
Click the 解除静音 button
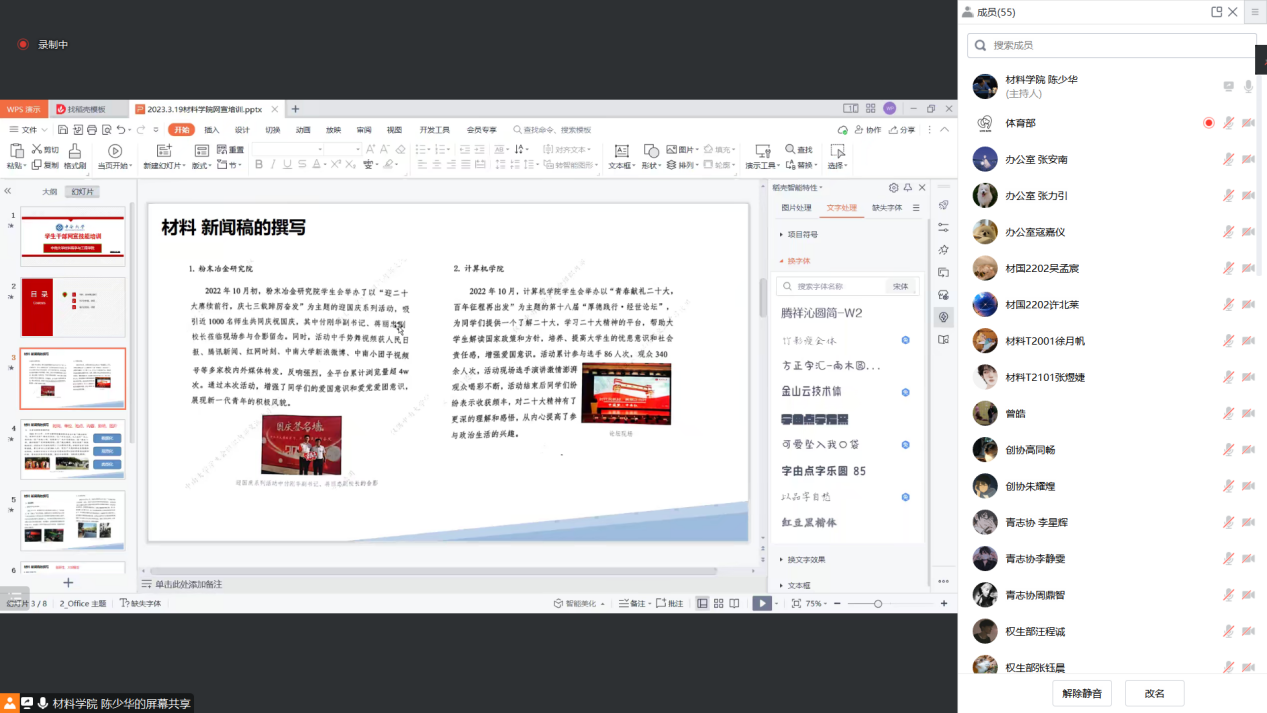pos(1081,693)
